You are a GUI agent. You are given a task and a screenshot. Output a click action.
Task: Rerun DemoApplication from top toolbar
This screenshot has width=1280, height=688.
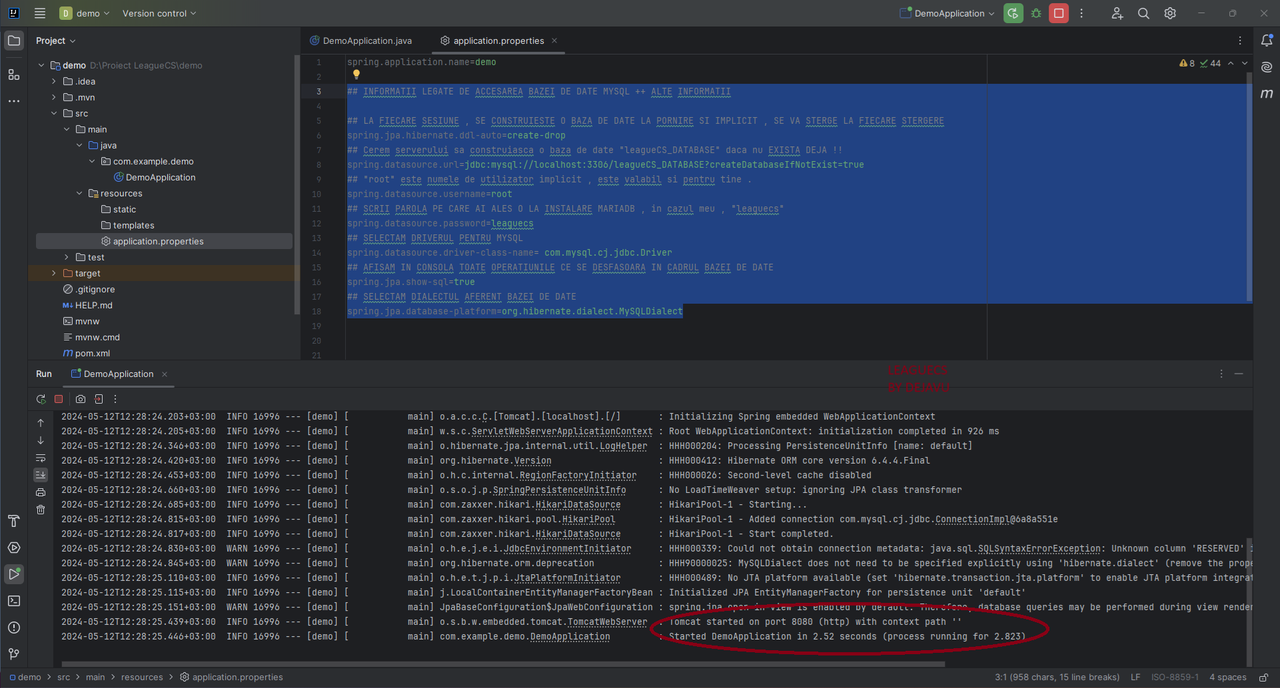coord(1014,13)
